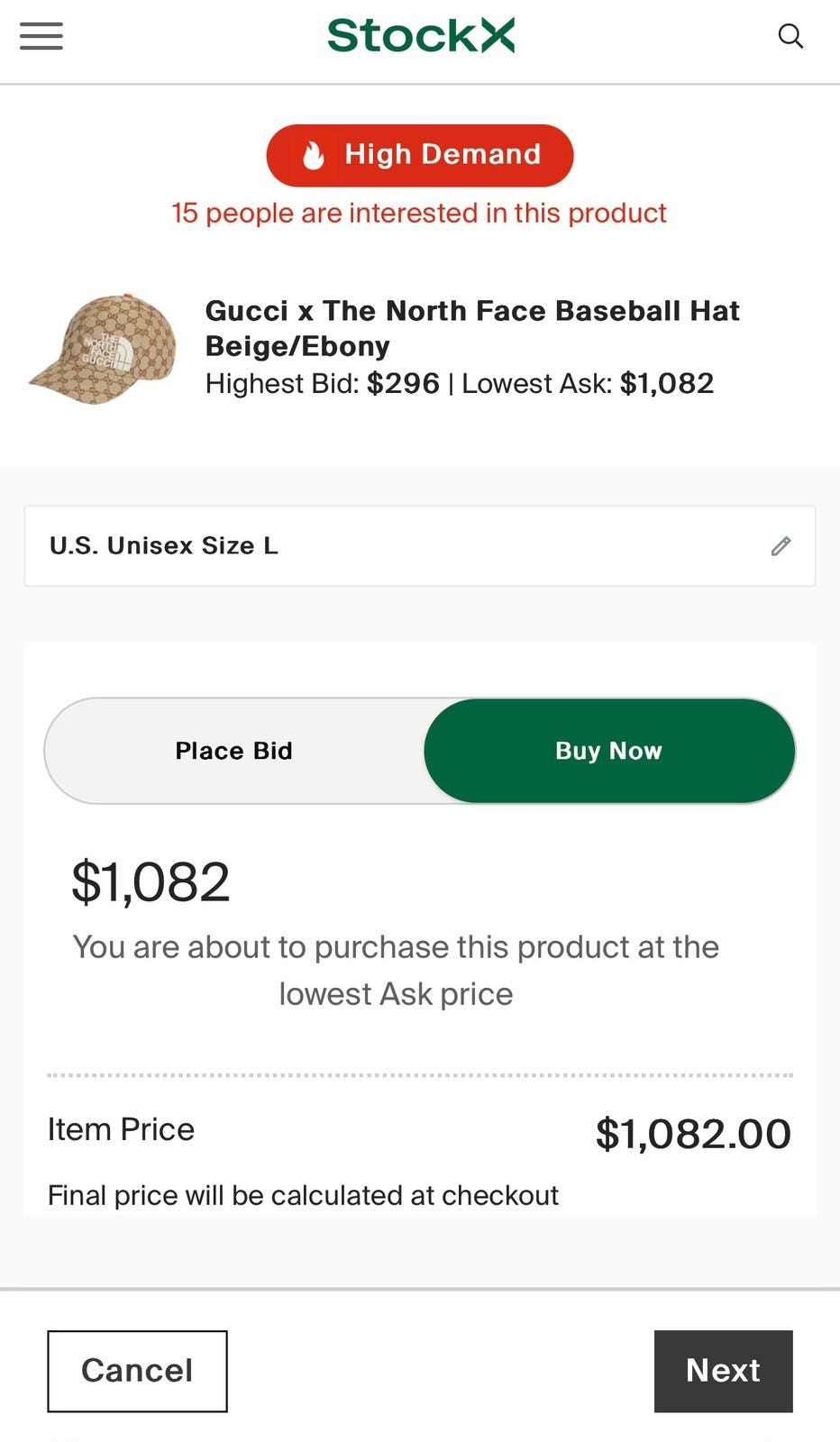Click the High Demand label text
Image resolution: width=840 pixels, height=1442 pixels.
(x=443, y=155)
